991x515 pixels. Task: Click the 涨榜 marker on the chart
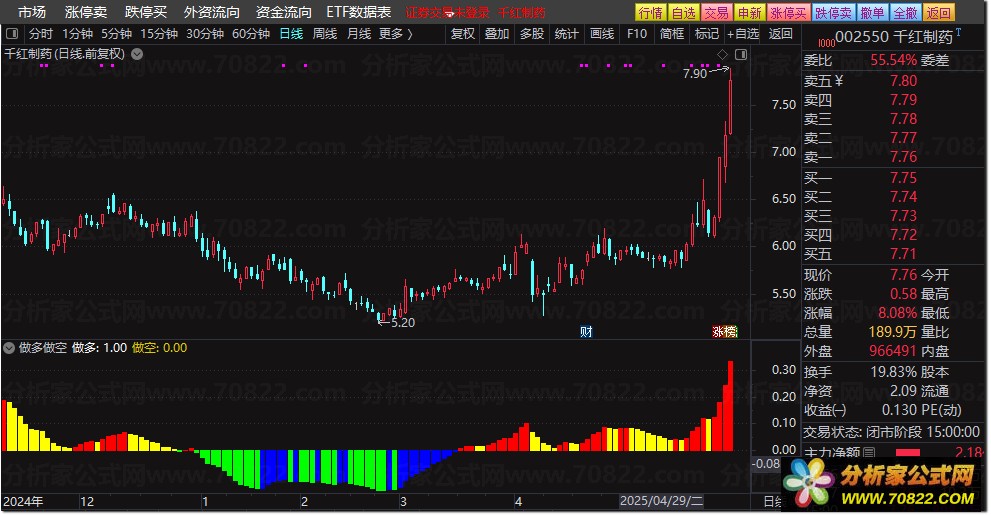click(x=725, y=331)
